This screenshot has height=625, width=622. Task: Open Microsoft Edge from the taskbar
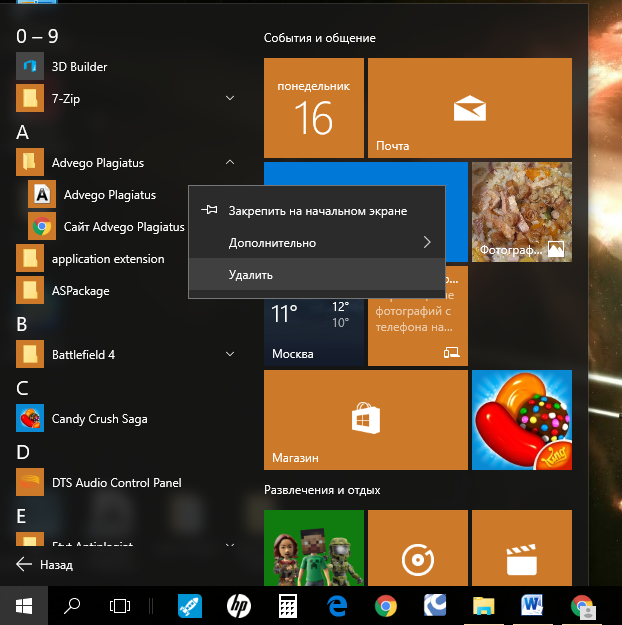[x=336, y=605]
